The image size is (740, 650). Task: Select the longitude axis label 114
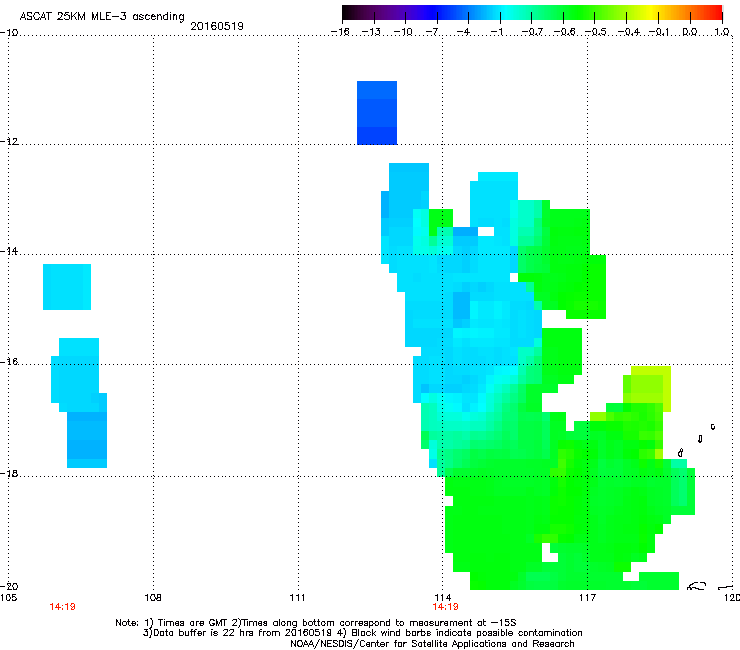(443, 598)
